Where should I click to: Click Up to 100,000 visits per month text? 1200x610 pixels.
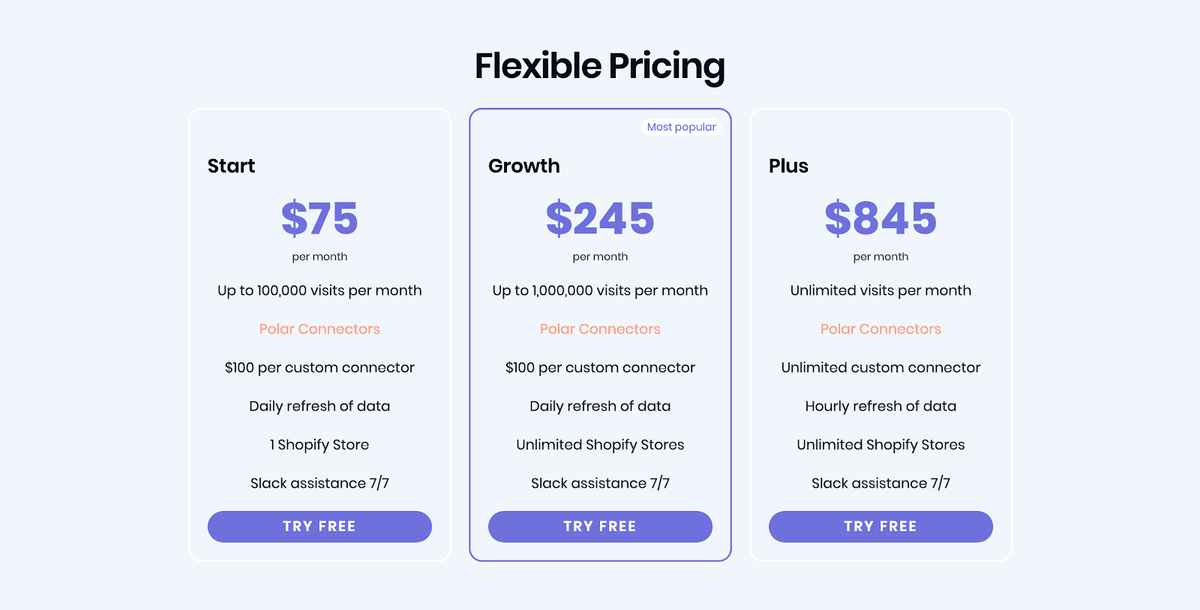pos(319,291)
